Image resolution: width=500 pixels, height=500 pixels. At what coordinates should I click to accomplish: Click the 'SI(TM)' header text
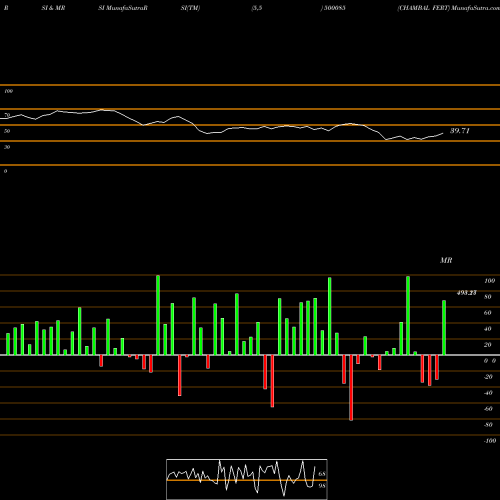tap(190, 8)
